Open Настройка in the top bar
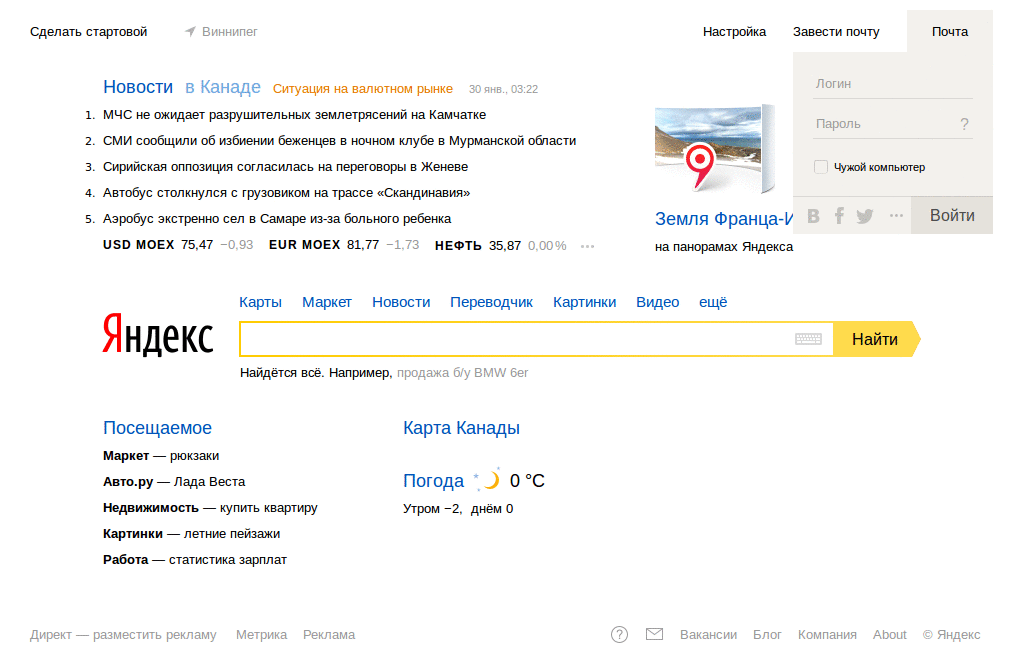Screen dimensions: 1024x666 pos(734,31)
